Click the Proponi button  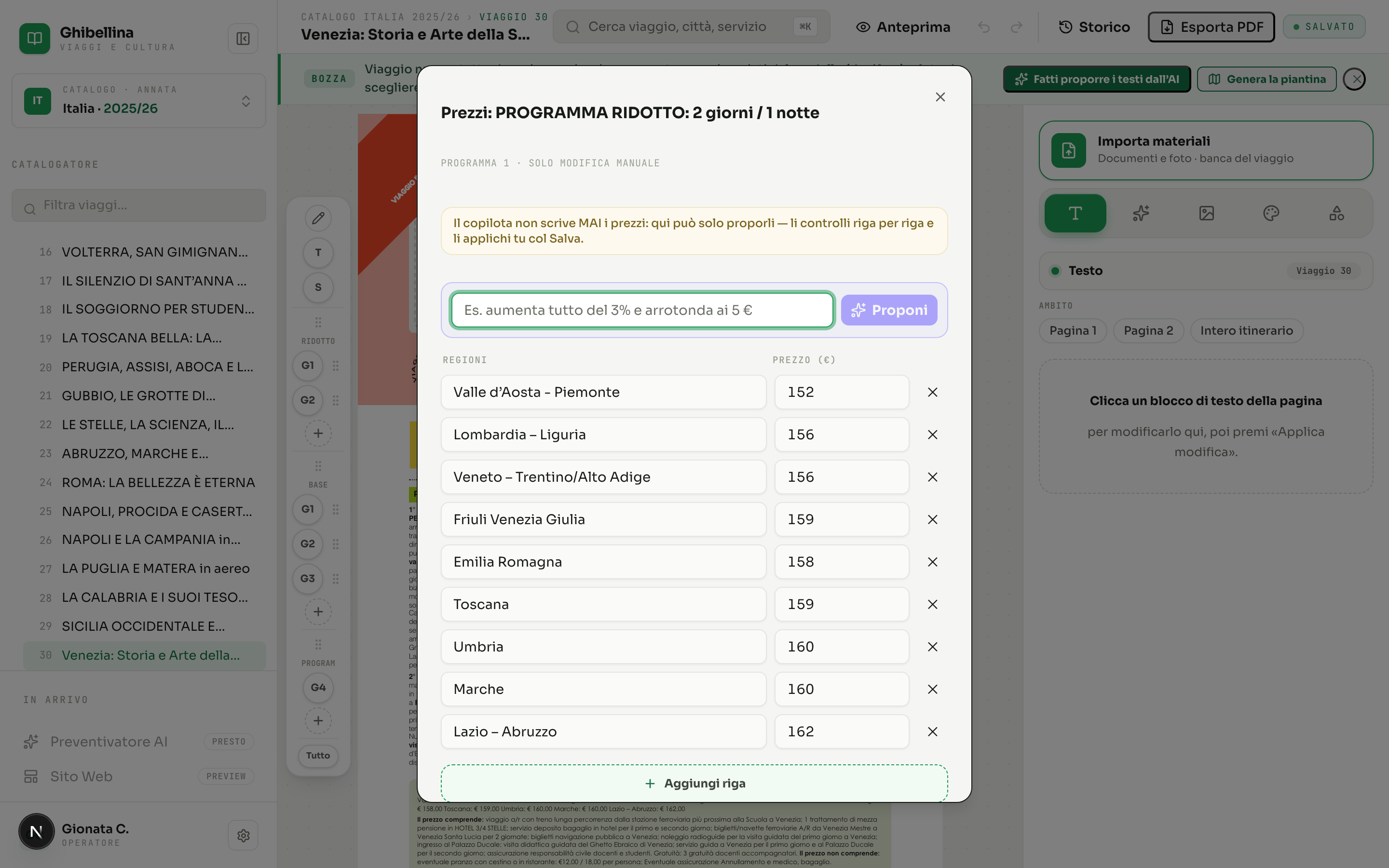coord(888,310)
